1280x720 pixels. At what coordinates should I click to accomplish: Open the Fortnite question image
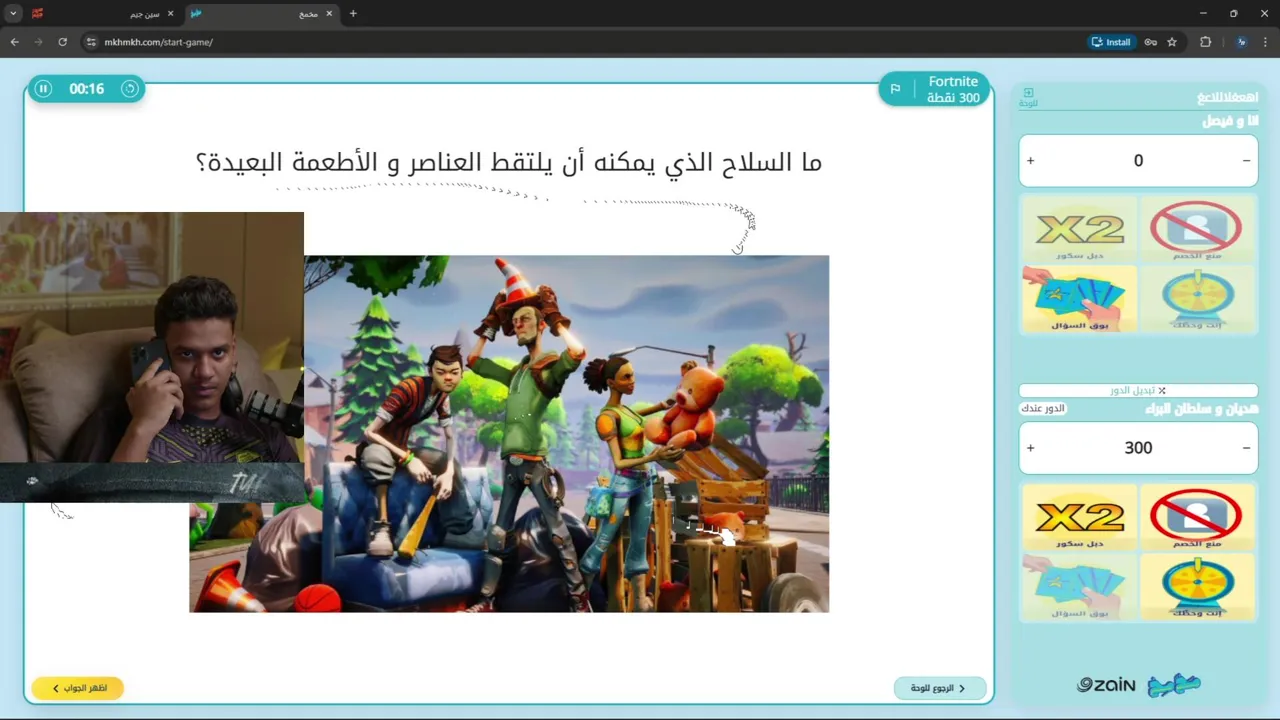click(509, 433)
